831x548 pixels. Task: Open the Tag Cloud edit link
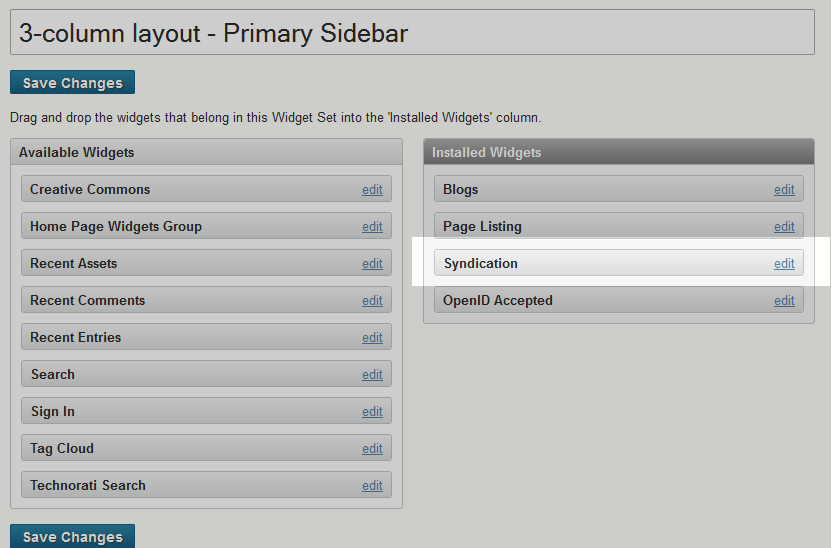[x=372, y=449]
